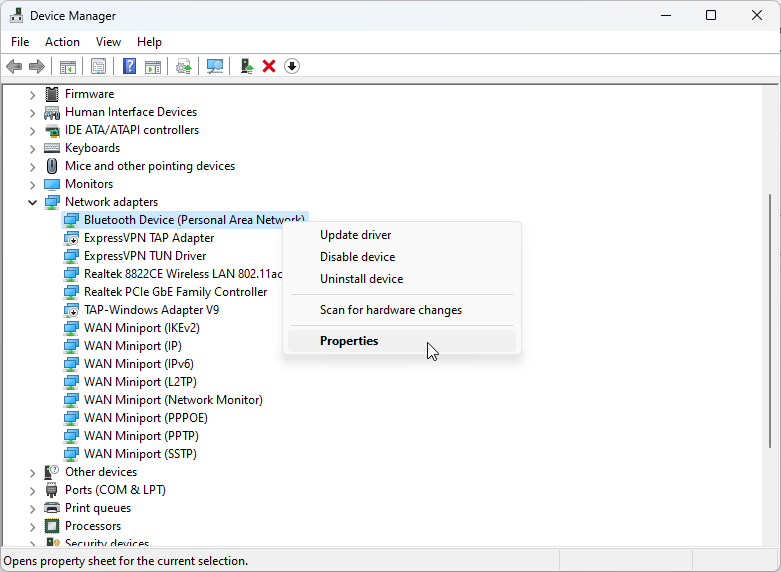Expand the Human Interface Devices node
Image resolution: width=781 pixels, height=572 pixels.
pyautogui.click(x=32, y=112)
